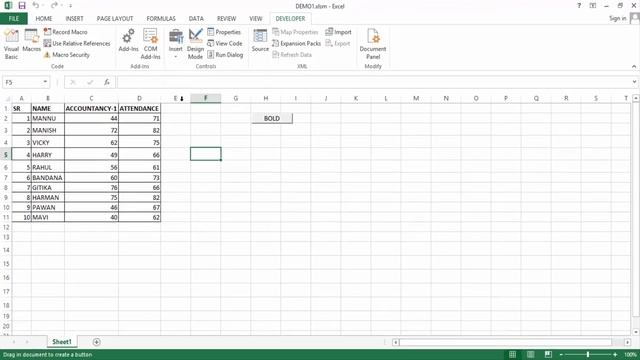Click the zoom out minus button
Viewport: 640px width, 360px height.
click(562, 355)
